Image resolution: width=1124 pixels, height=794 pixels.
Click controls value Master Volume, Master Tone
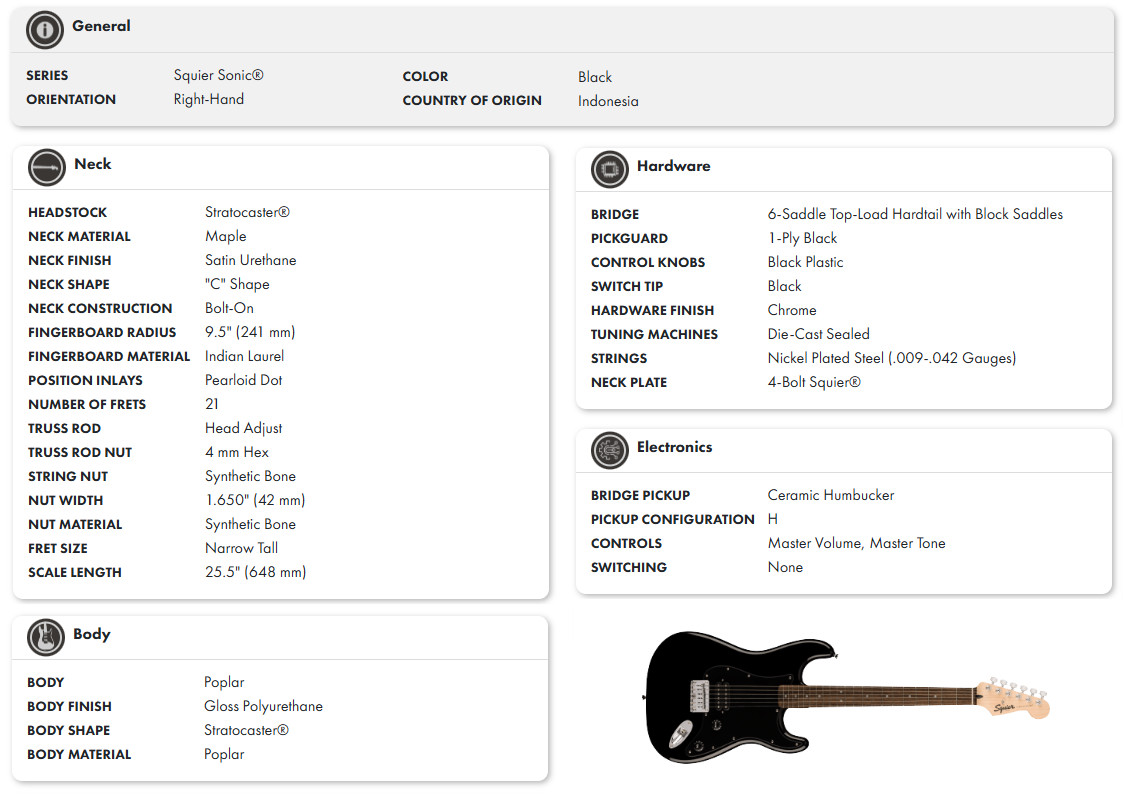point(857,543)
